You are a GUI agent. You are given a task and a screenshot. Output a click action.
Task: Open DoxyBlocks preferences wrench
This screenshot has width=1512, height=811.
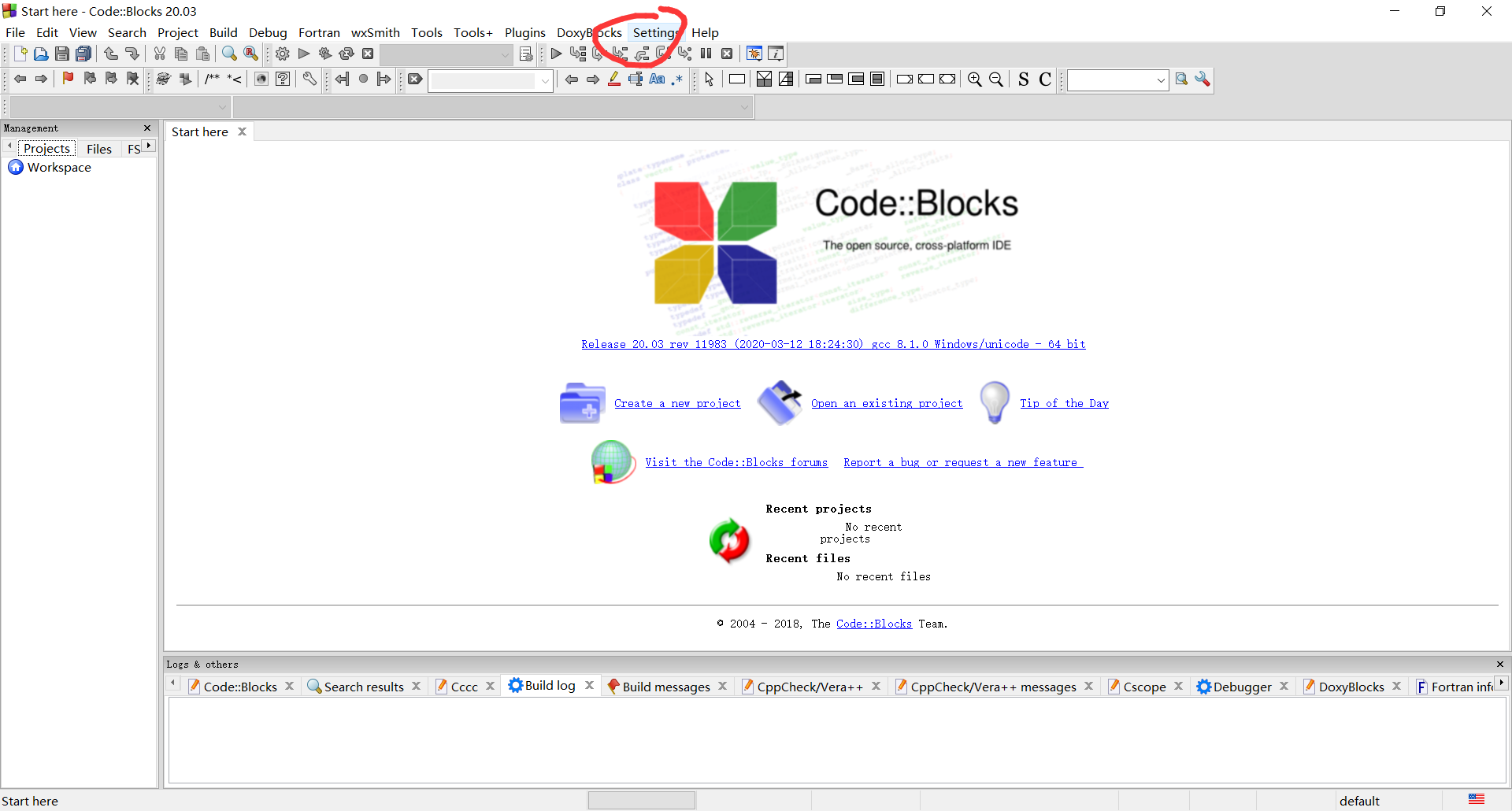tap(309, 79)
